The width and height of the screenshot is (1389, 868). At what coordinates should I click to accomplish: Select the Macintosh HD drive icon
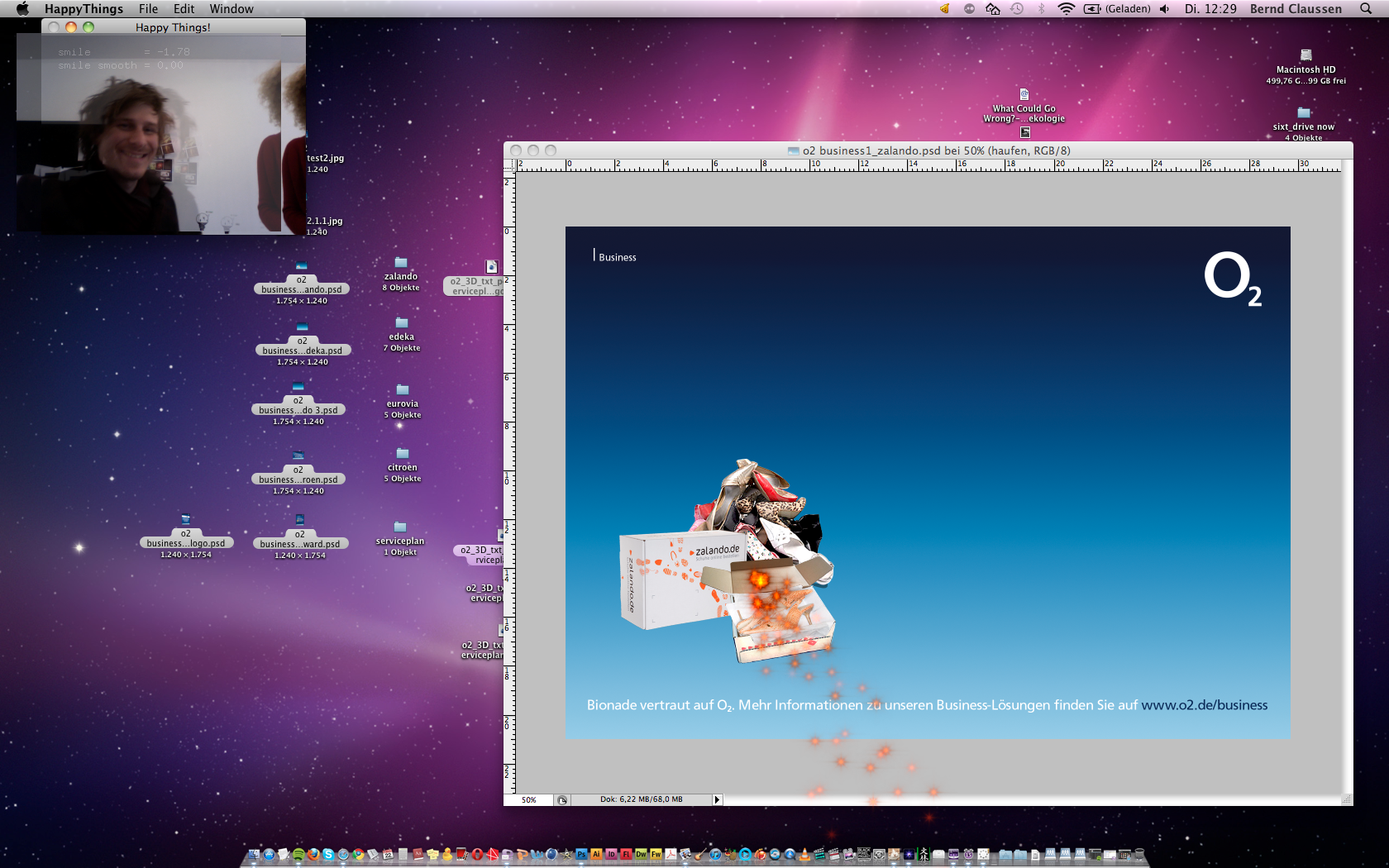click(1305, 55)
